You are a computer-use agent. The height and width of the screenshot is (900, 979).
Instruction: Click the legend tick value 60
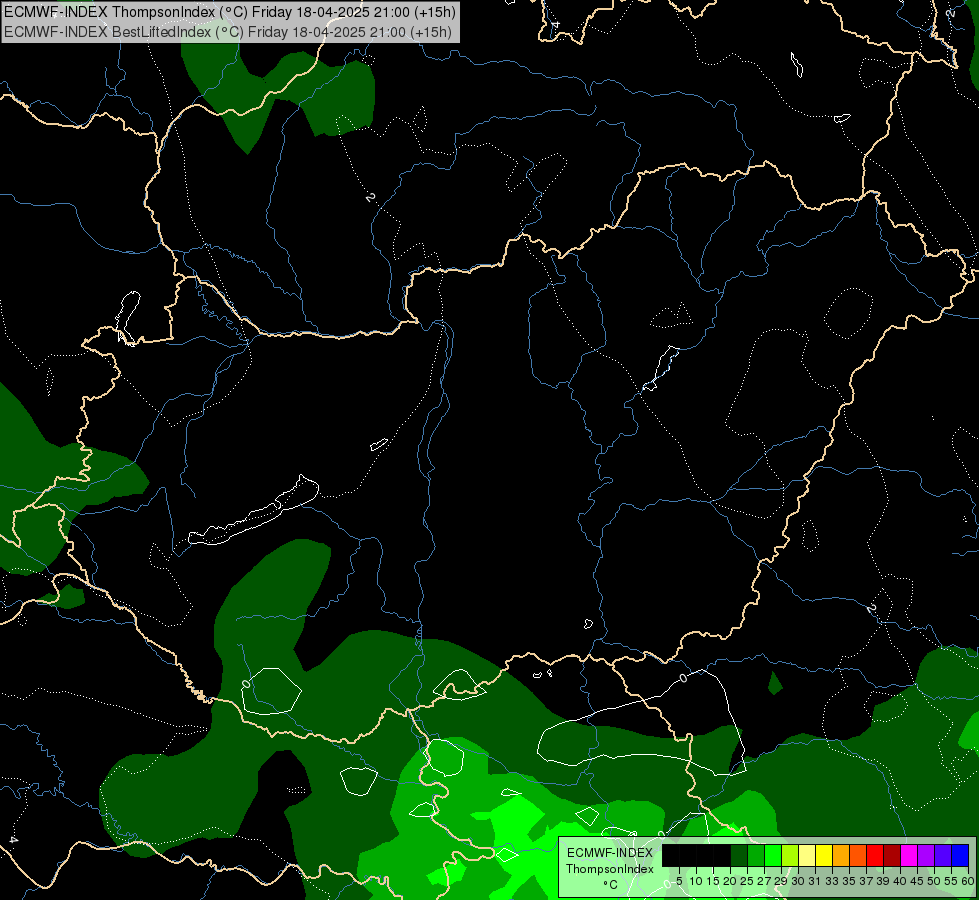tap(968, 881)
